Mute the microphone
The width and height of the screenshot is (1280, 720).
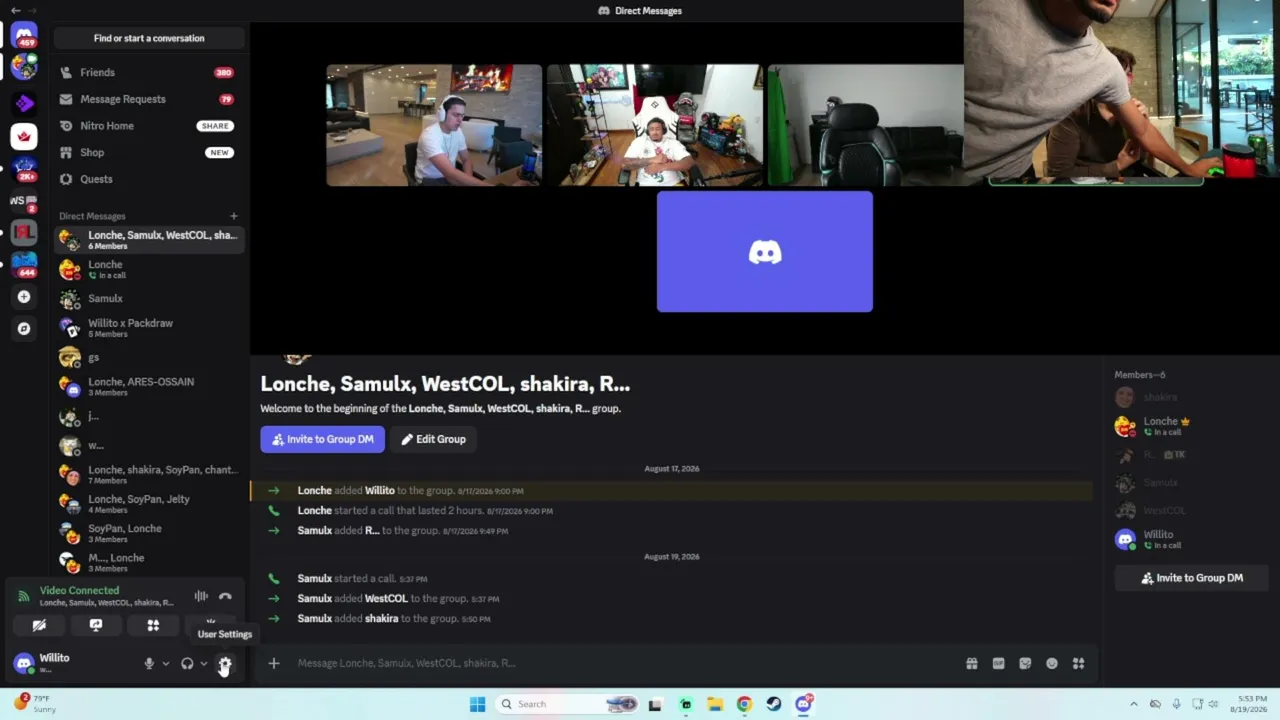coord(149,664)
